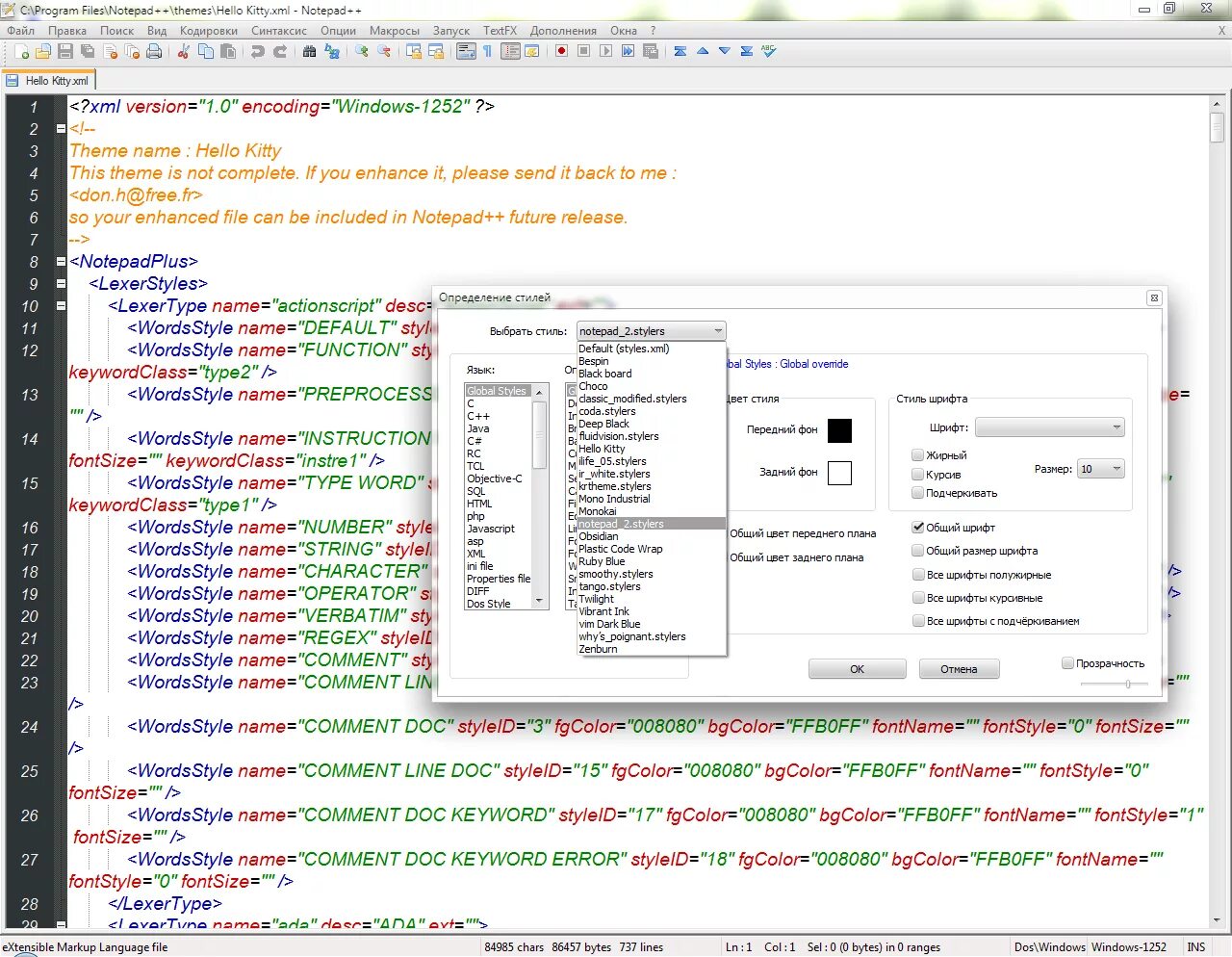This screenshot has height=957, width=1232.
Task: Click the Save All toolbar icon
Action: [x=88, y=51]
